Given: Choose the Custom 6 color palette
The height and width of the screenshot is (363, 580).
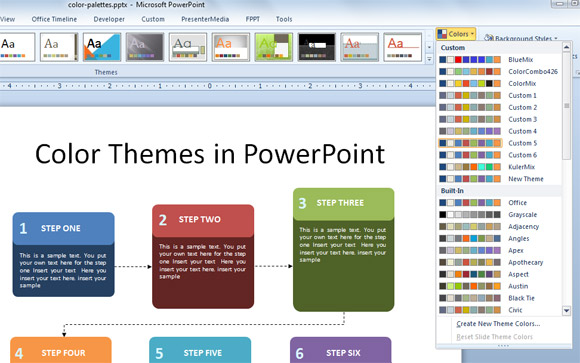Looking at the screenshot, I should (x=499, y=155).
